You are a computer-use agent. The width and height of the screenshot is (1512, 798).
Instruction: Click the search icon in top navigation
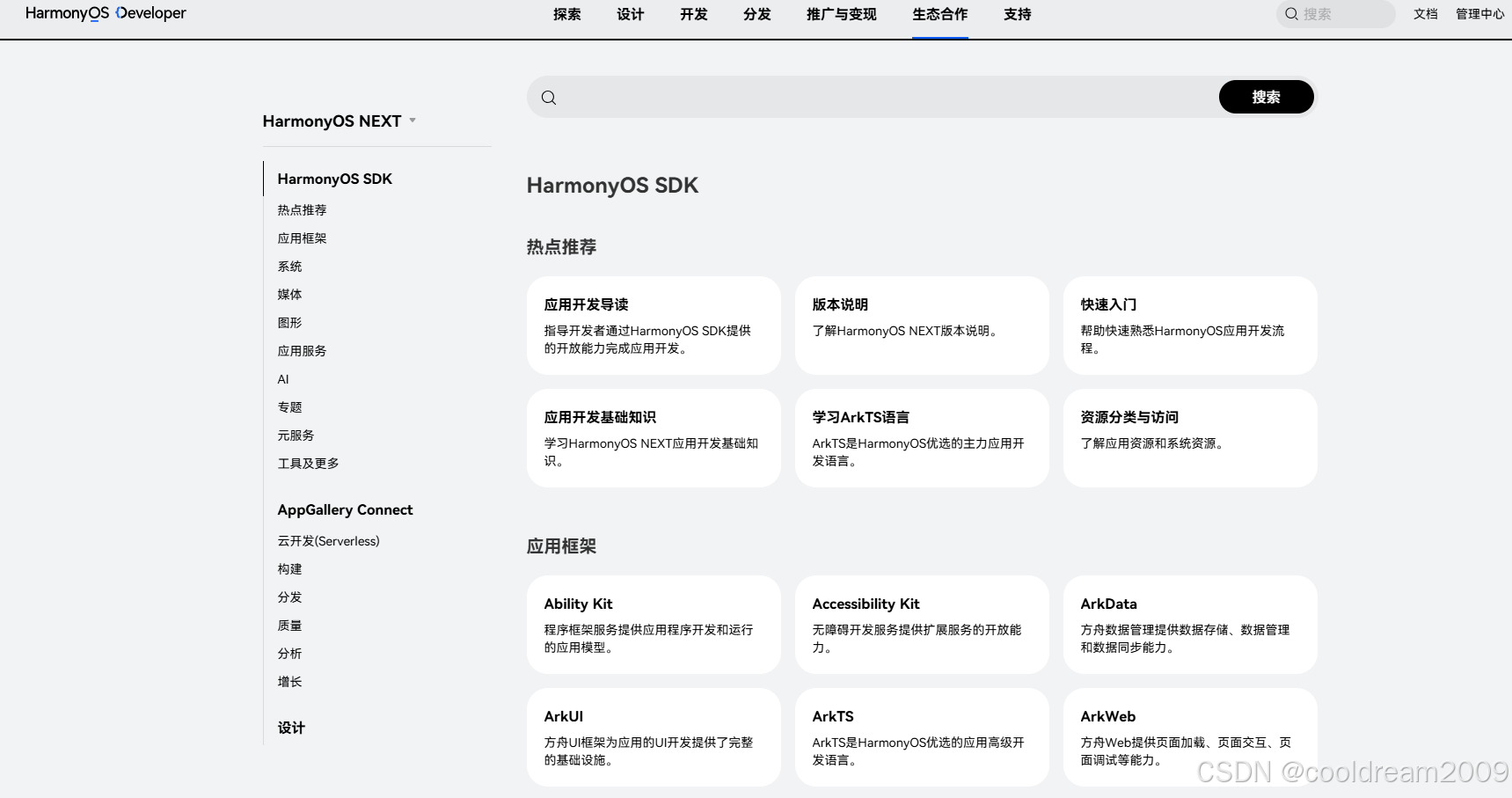(x=1291, y=14)
